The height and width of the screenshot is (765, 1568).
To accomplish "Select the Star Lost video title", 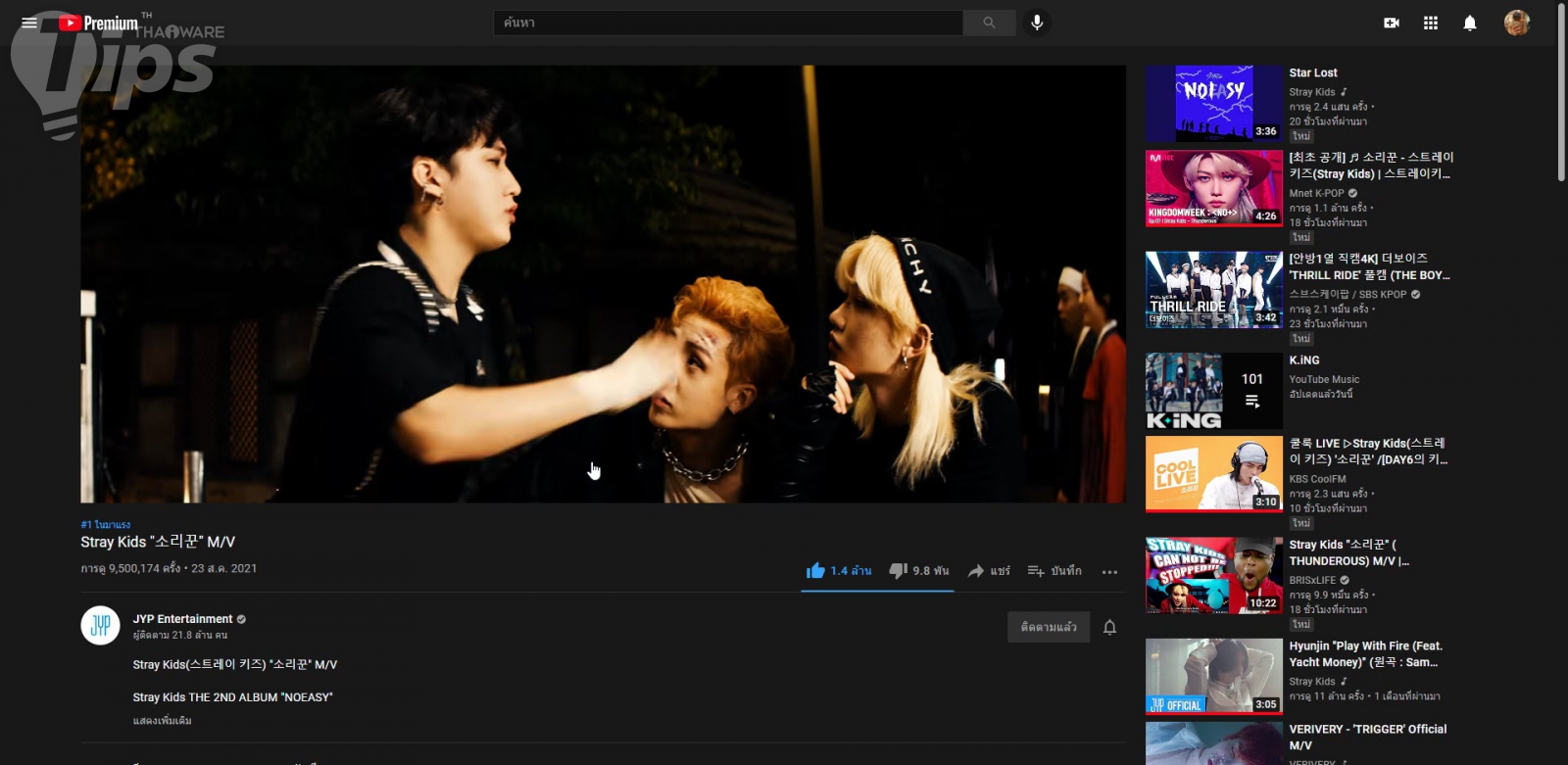I will (x=1313, y=72).
